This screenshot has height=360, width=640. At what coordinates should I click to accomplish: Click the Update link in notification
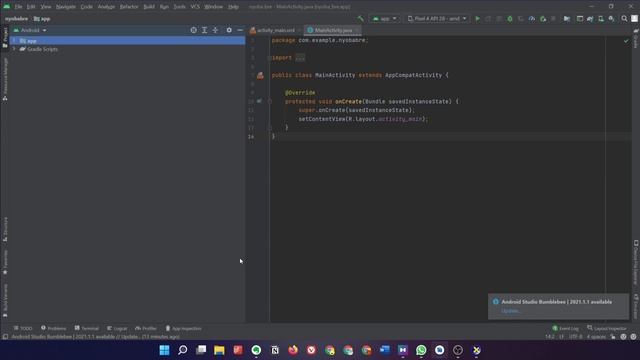coord(511,311)
